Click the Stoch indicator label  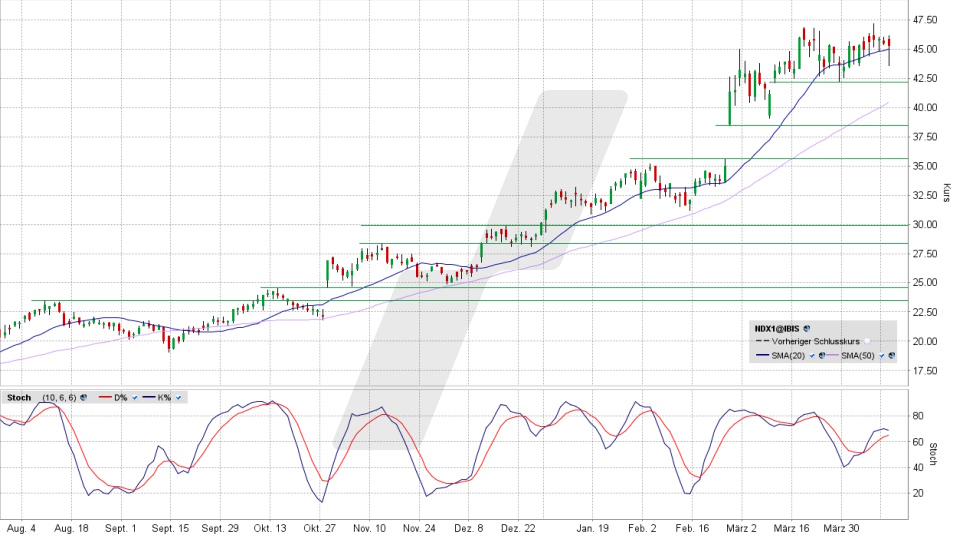coord(19,397)
